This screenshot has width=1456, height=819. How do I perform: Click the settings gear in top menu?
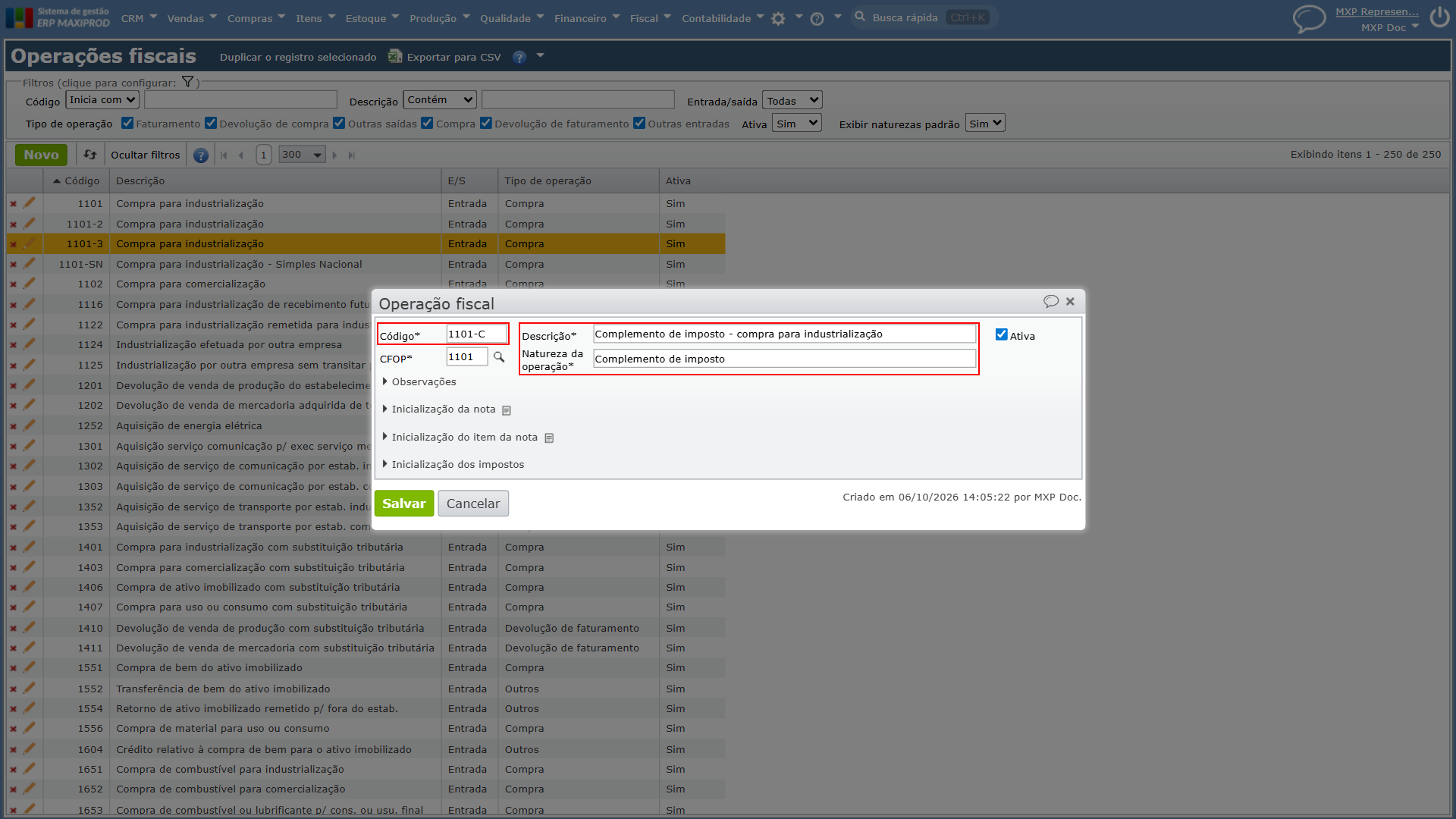pos(778,19)
